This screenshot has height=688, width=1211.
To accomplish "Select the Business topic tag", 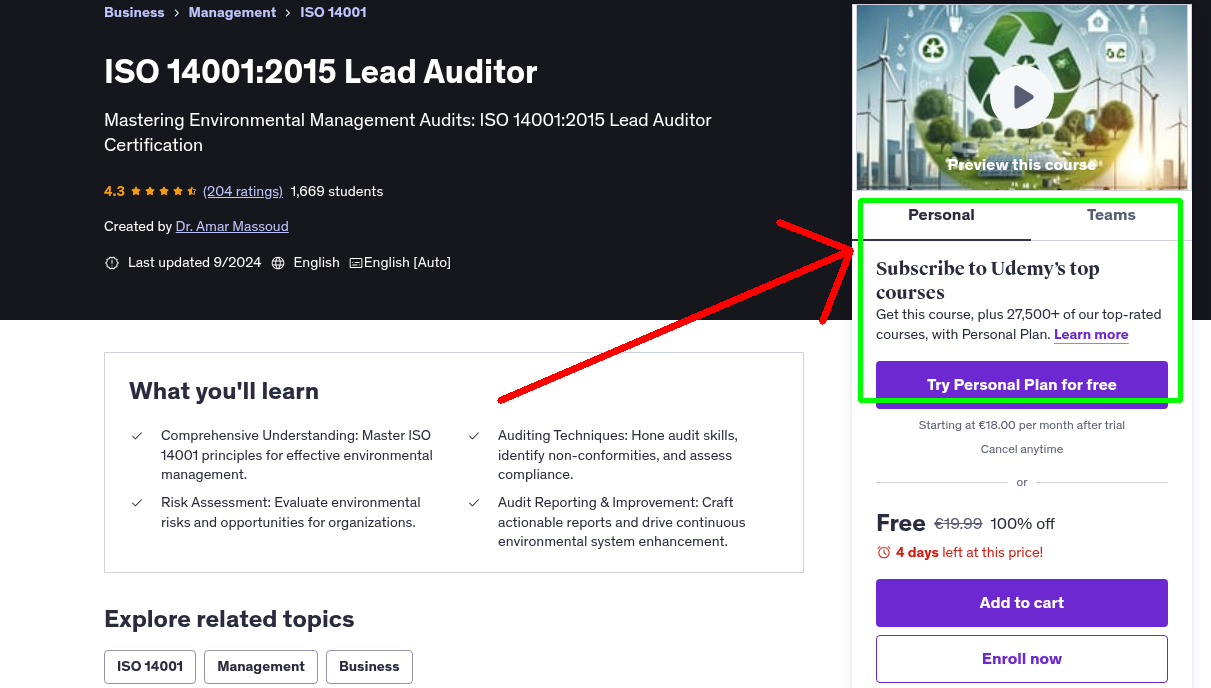I will [369, 666].
